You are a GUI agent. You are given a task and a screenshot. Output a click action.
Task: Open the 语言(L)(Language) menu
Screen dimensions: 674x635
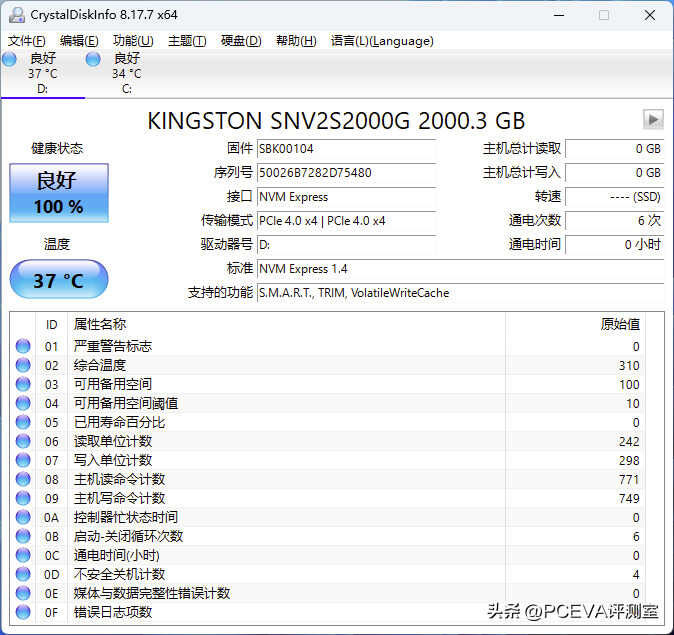tap(382, 41)
